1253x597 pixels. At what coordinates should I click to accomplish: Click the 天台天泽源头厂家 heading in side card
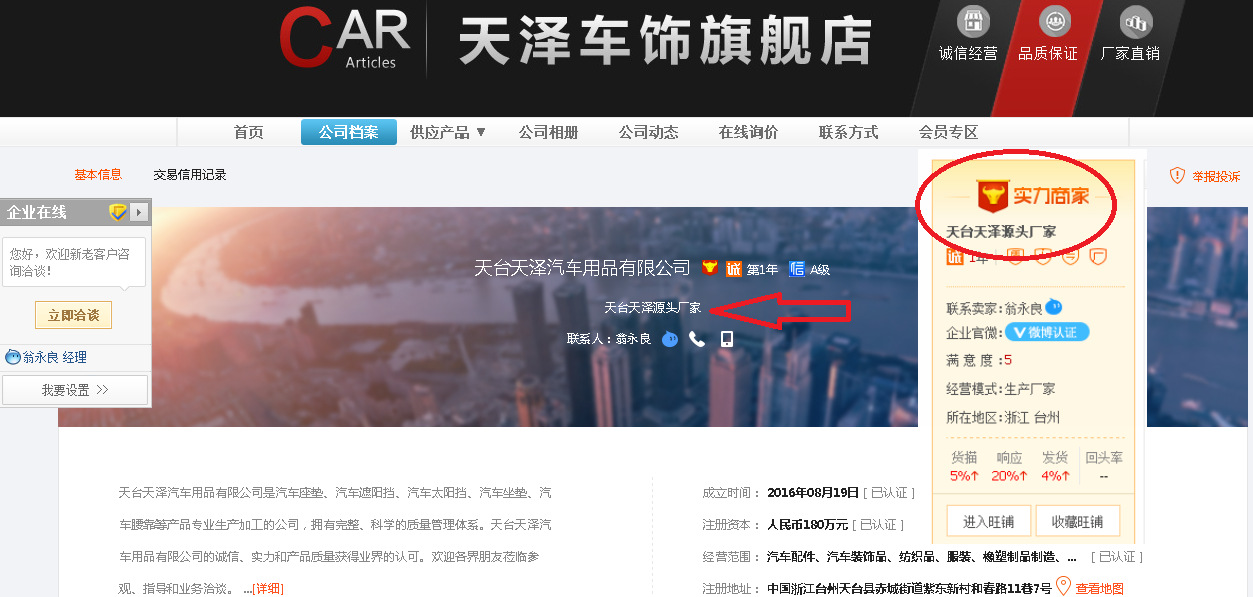pos(1001,232)
